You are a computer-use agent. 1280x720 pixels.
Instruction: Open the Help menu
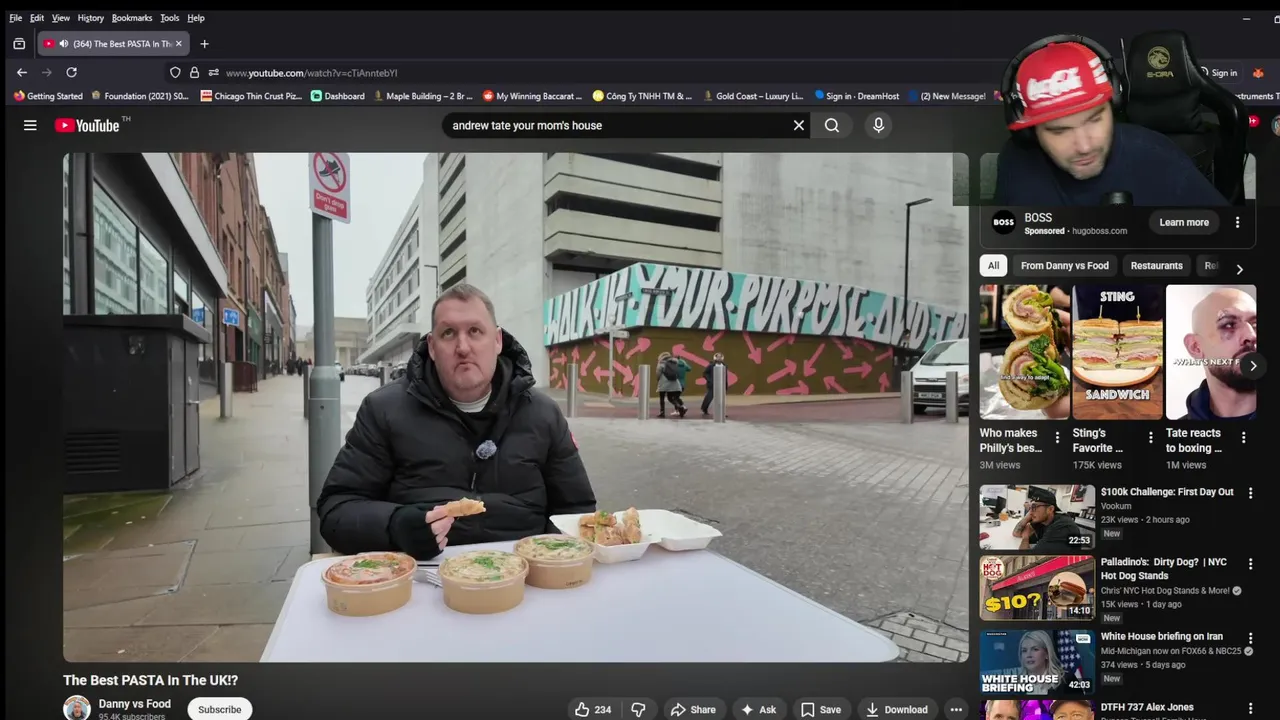click(196, 18)
